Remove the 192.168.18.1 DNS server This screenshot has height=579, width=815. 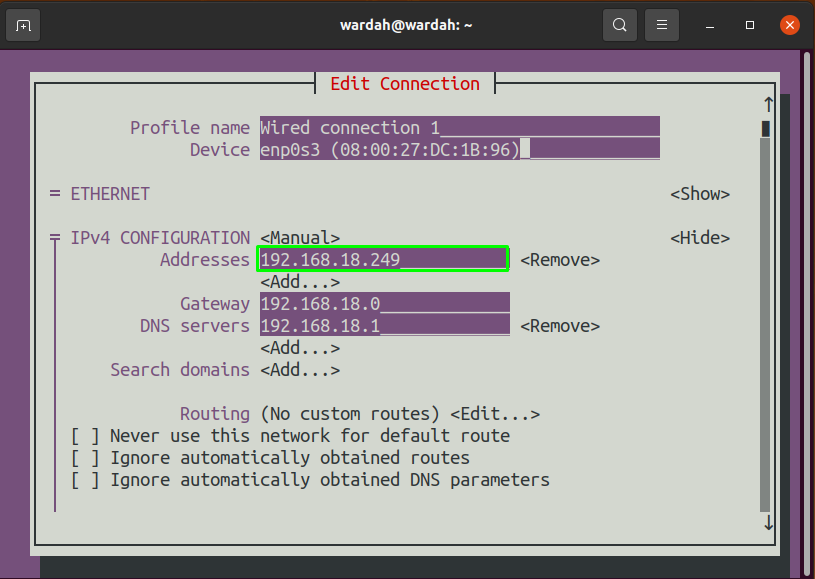(560, 326)
